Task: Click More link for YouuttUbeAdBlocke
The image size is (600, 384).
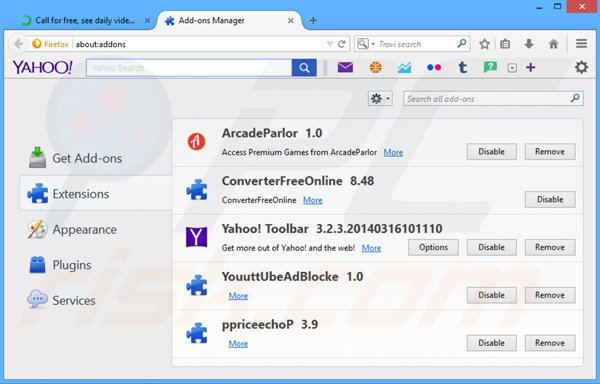Action: [238, 296]
